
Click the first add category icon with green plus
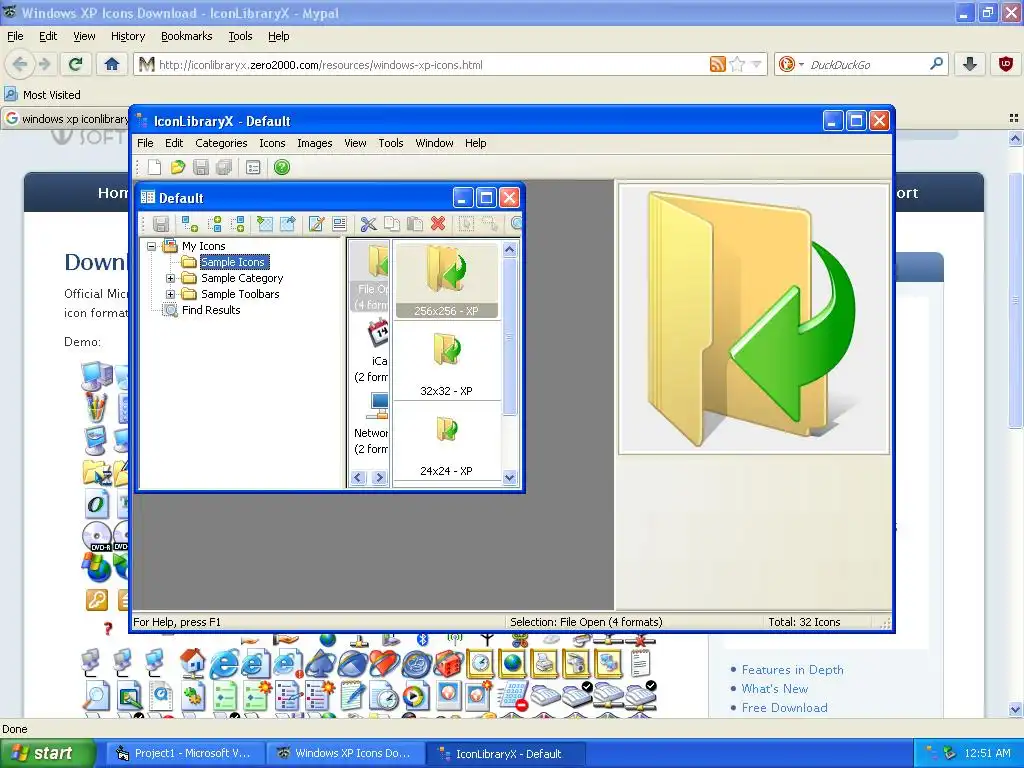(x=189, y=224)
